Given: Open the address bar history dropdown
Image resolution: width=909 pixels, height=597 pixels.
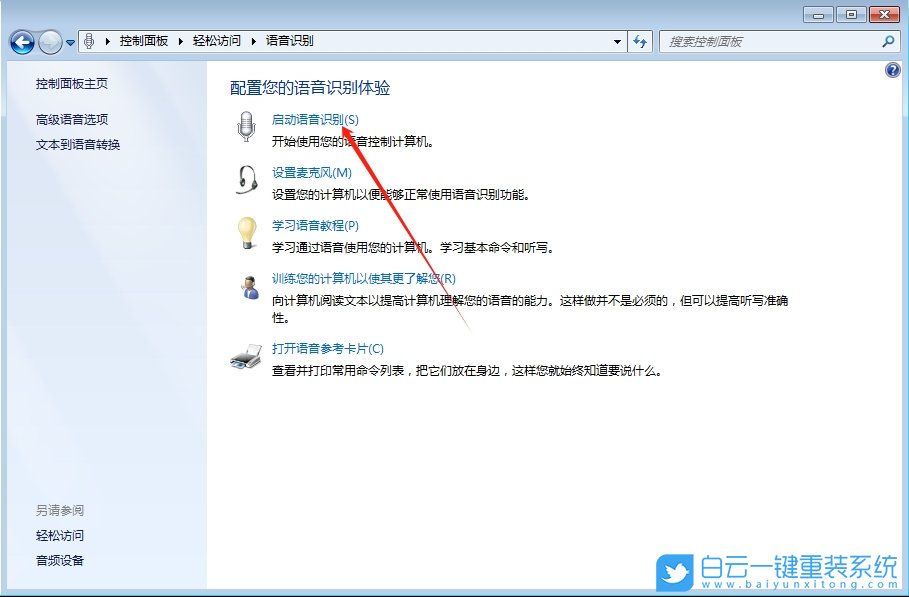Looking at the screenshot, I should [617, 41].
